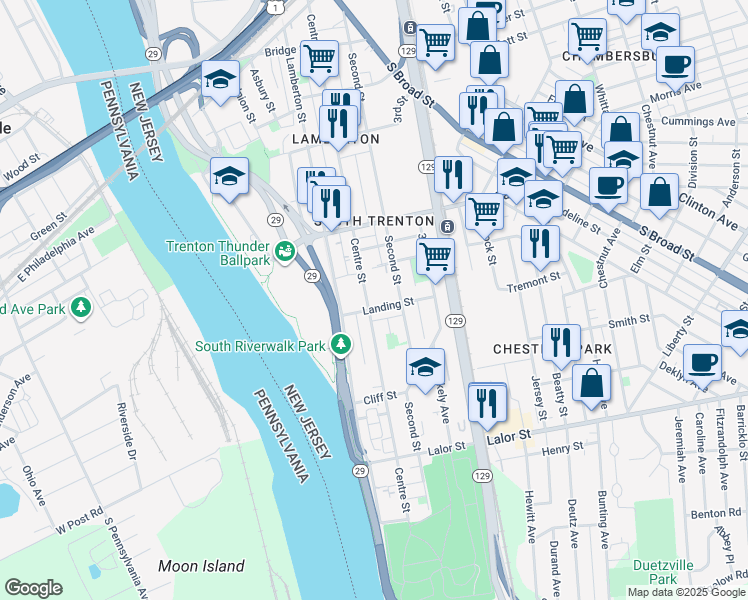Select the shopping cart marker near Bridge St
Image resolution: width=748 pixels, height=600 pixels.
[x=320, y=61]
